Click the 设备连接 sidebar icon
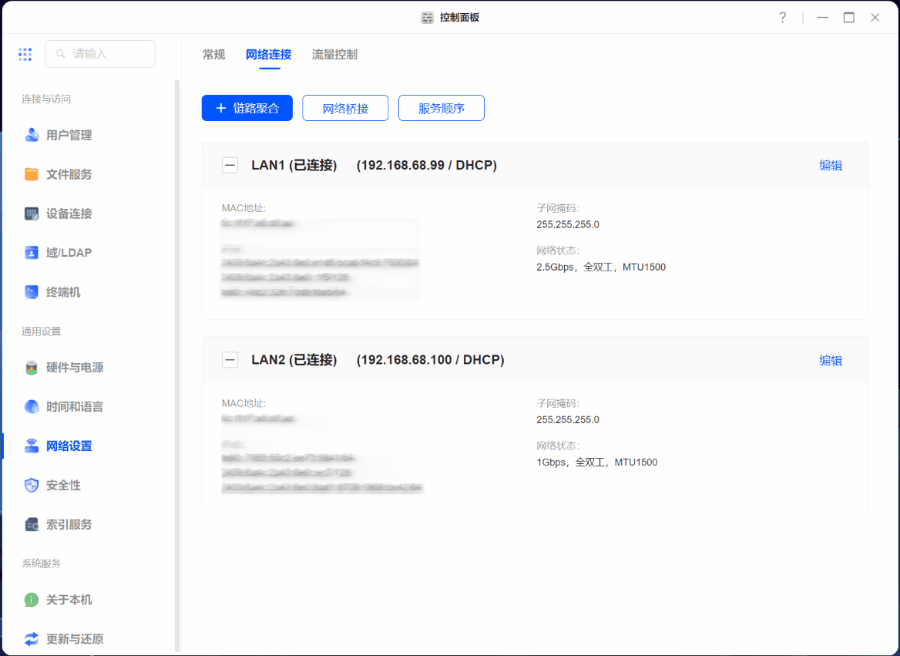The height and width of the screenshot is (656, 900). tap(32, 213)
